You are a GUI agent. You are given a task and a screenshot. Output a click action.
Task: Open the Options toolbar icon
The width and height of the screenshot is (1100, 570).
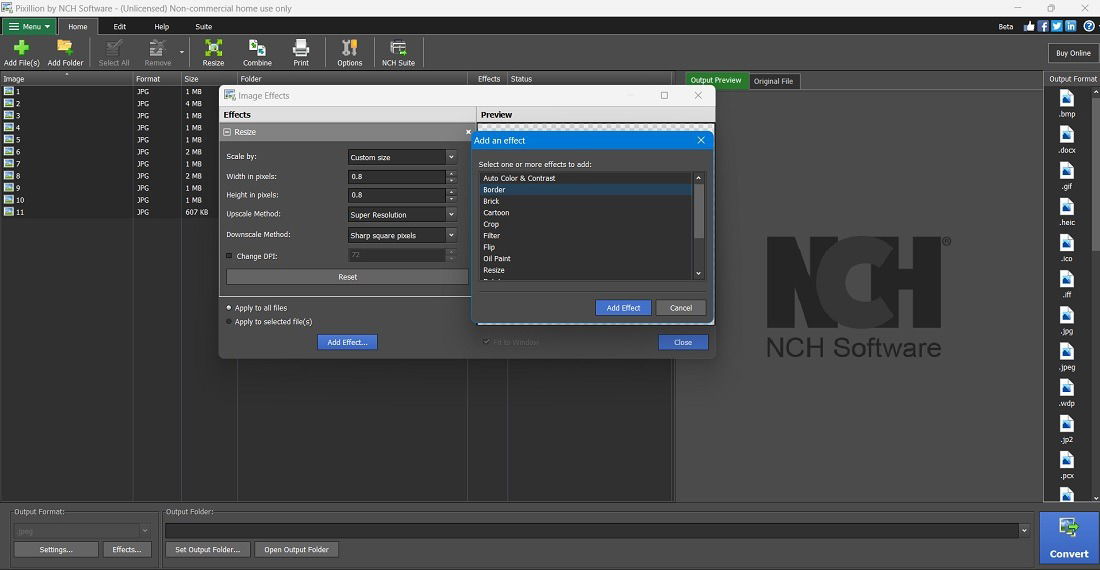click(349, 48)
